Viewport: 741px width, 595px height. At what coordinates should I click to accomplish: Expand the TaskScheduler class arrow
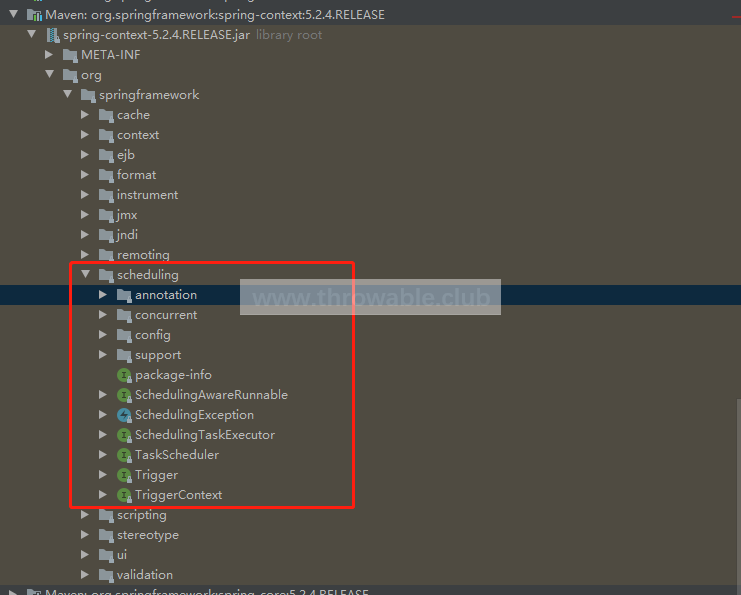pos(103,455)
